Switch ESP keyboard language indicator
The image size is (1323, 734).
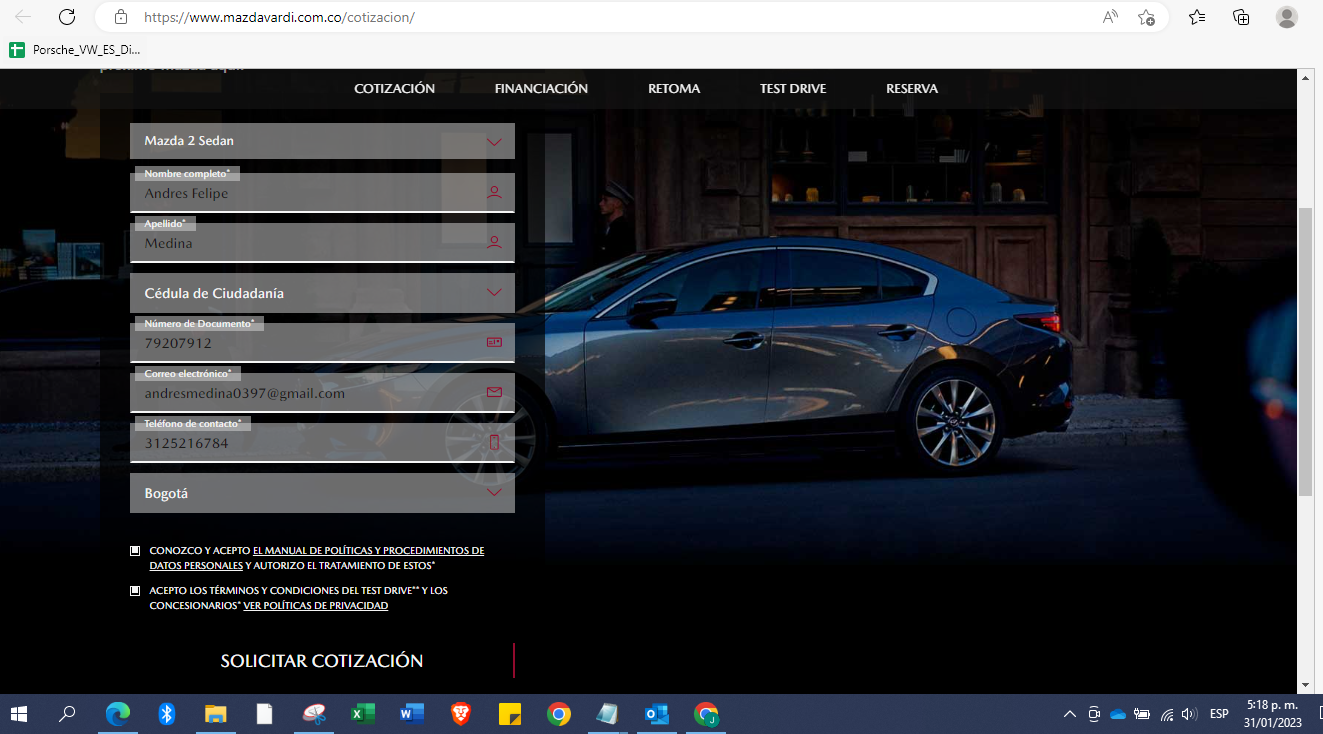pyautogui.click(x=1219, y=714)
